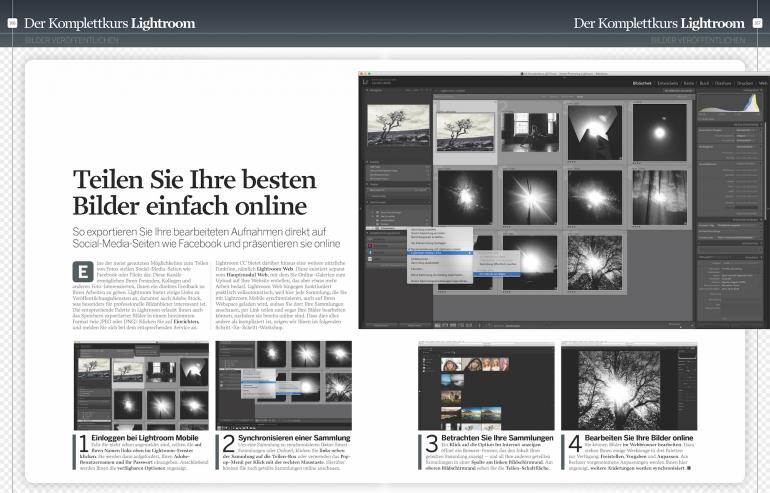
Task: Toggle the Veröffentlichungsdienste panel disclosure triangle
Action: point(367,233)
